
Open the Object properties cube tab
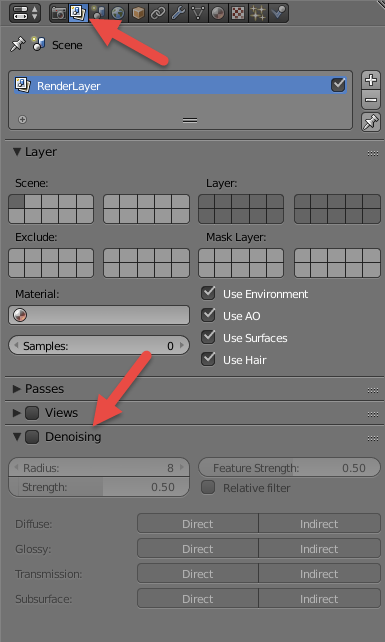tap(138, 13)
